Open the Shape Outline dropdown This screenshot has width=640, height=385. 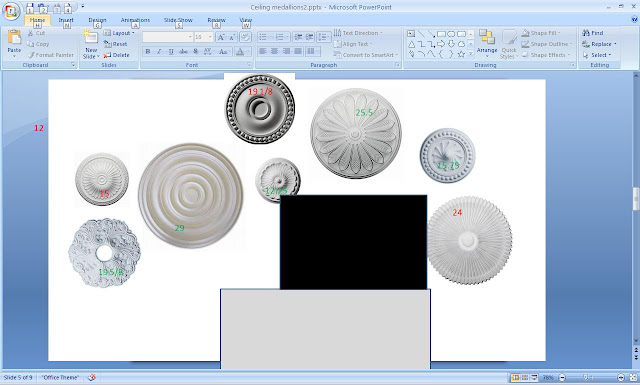[547, 44]
